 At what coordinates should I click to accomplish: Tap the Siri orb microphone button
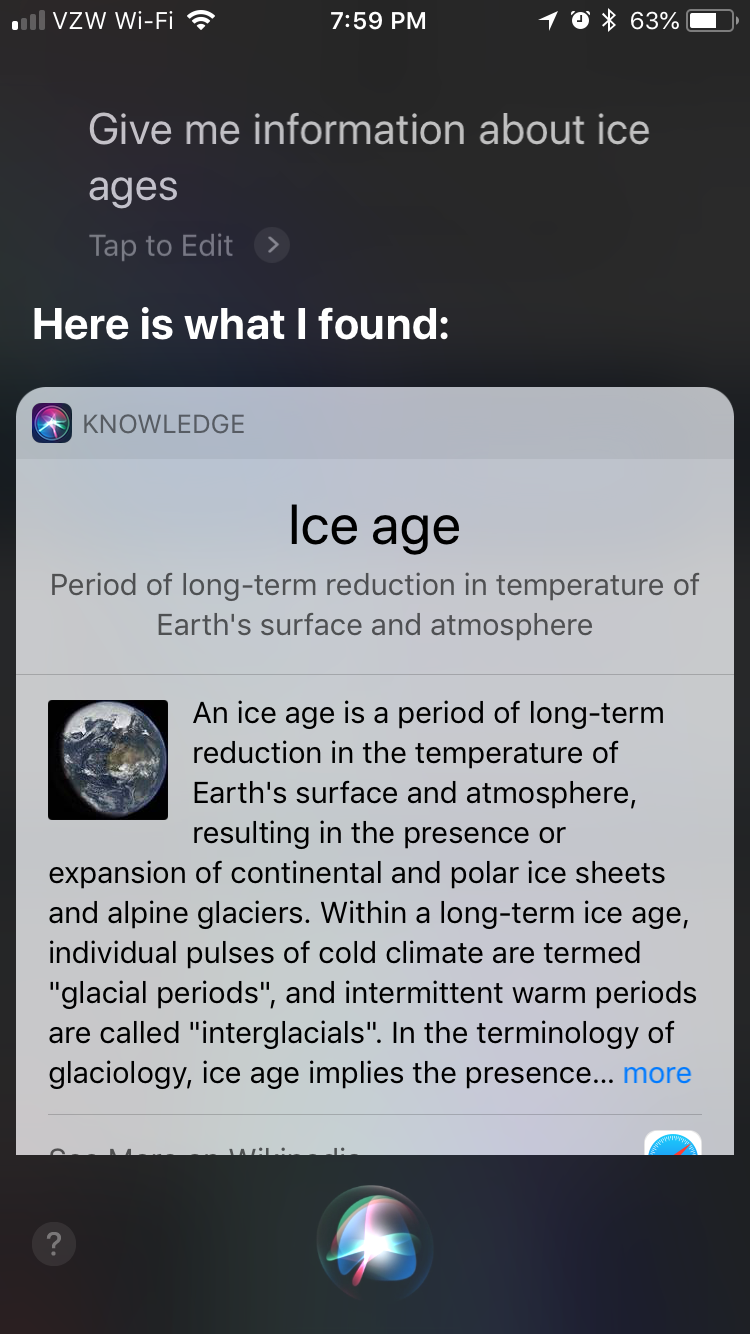pos(375,1243)
